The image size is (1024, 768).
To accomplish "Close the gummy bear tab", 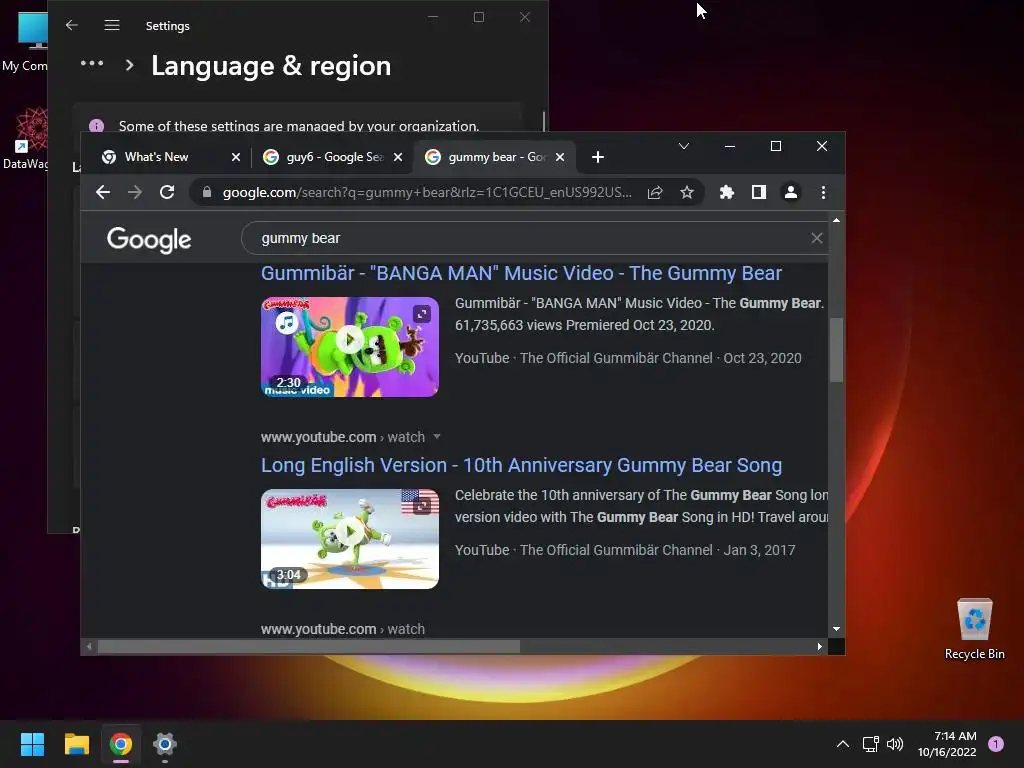I will click(560, 157).
